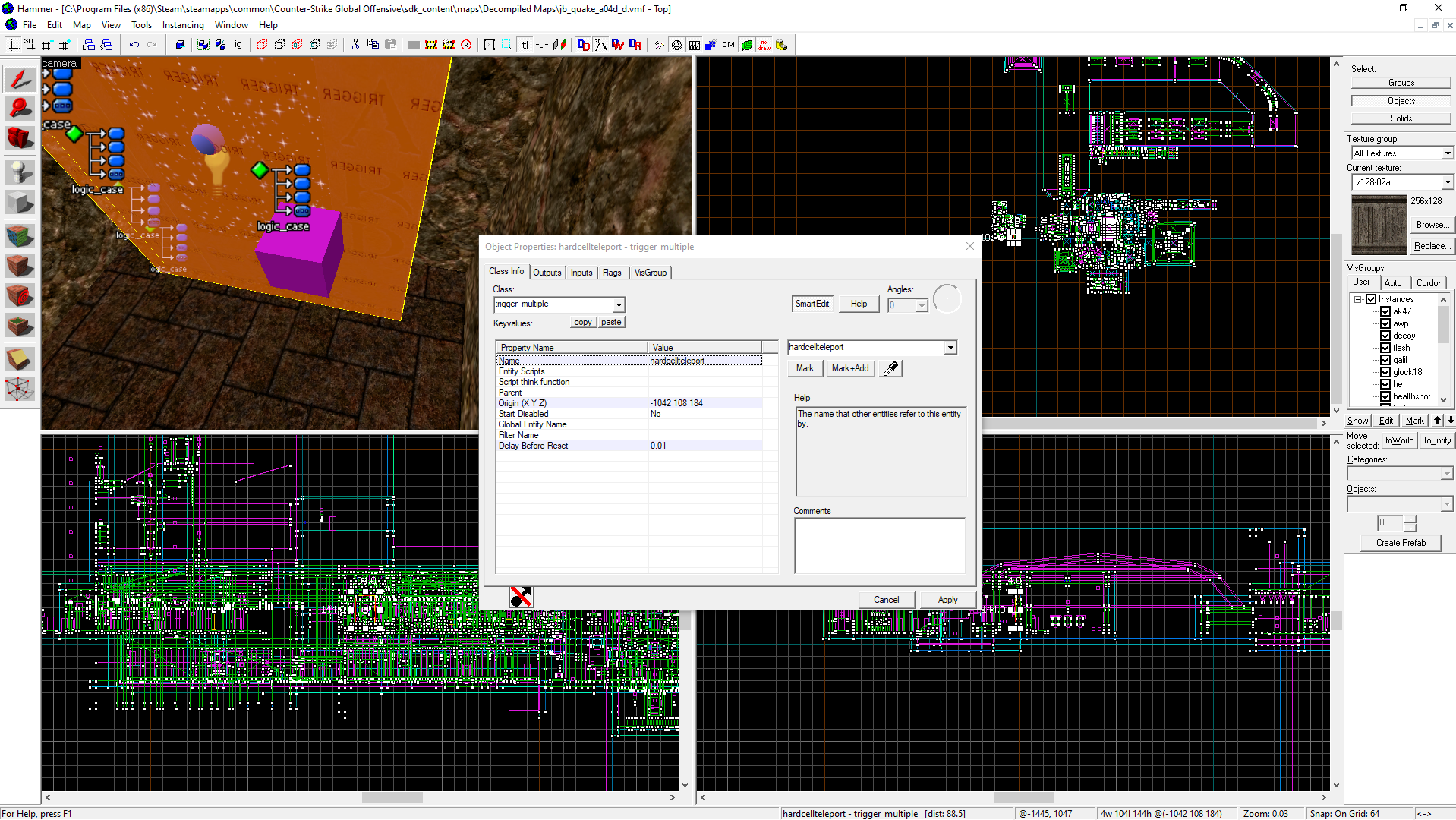The height and width of the screenshot is (820, 1456).
Task: Open the Instancing menu
Action: point(183,25)
